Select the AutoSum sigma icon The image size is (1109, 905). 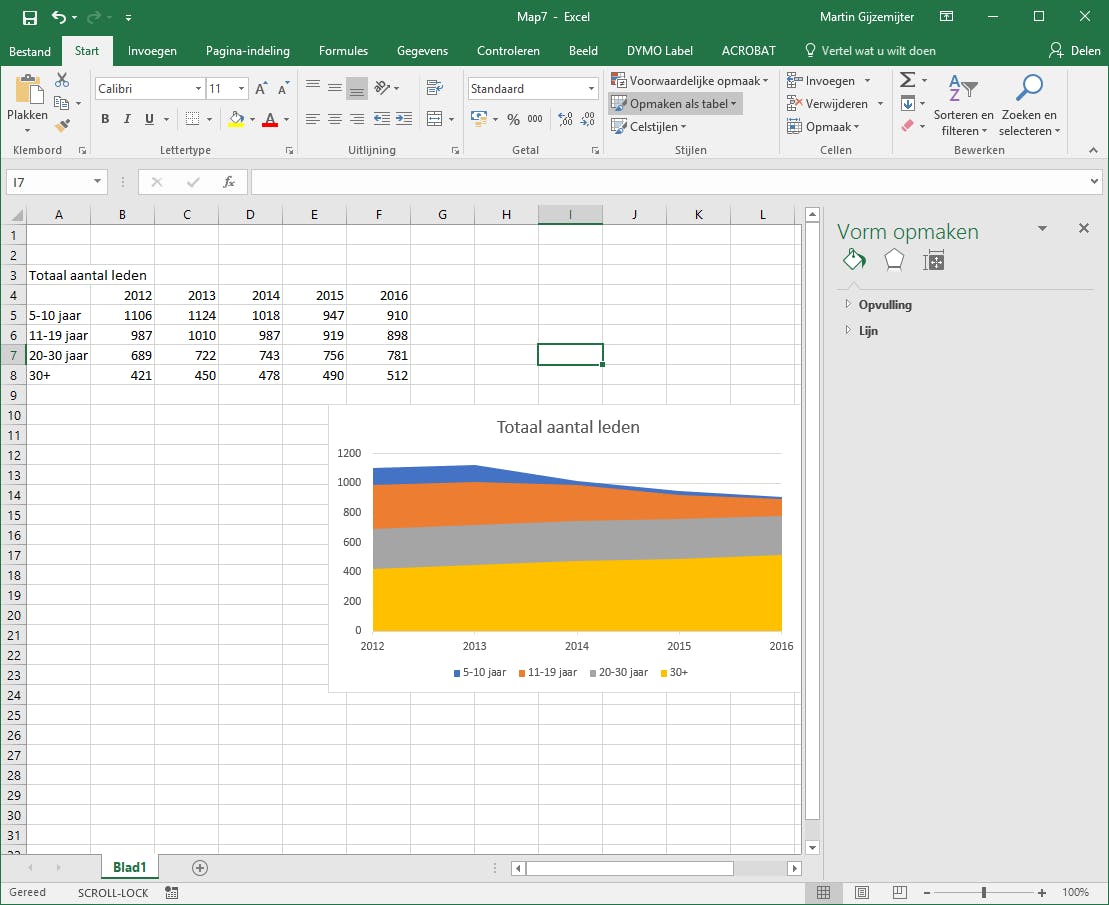(907, 80)
